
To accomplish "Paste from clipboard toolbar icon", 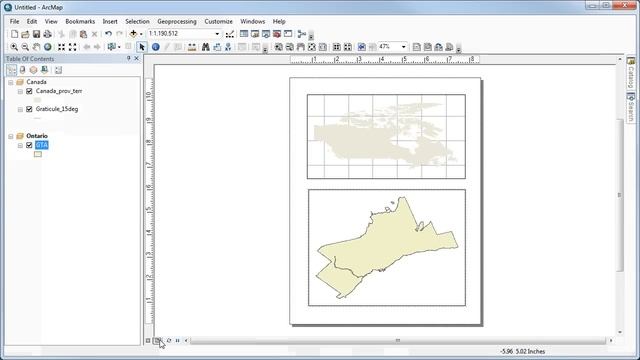I will (83, 34).
